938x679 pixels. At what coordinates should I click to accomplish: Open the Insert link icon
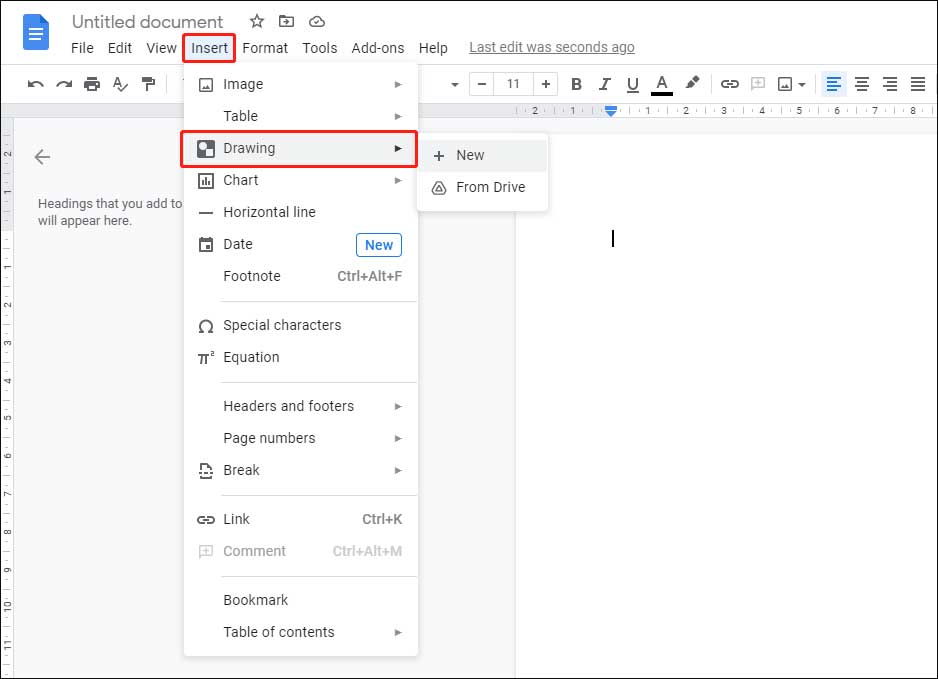pyautogui.click(x=729, y=84)
